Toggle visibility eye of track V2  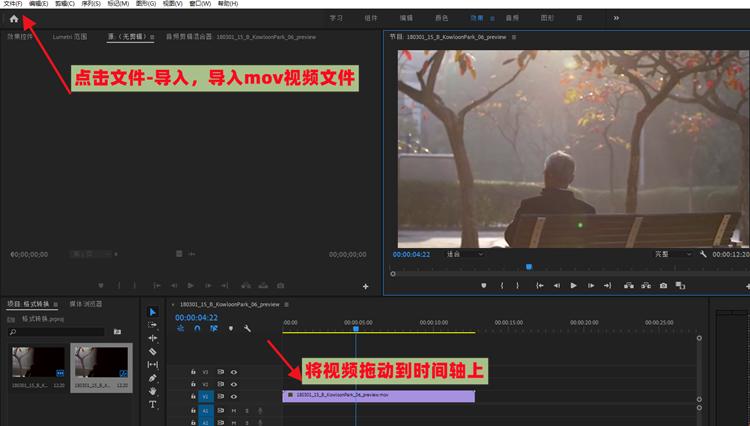234,384
